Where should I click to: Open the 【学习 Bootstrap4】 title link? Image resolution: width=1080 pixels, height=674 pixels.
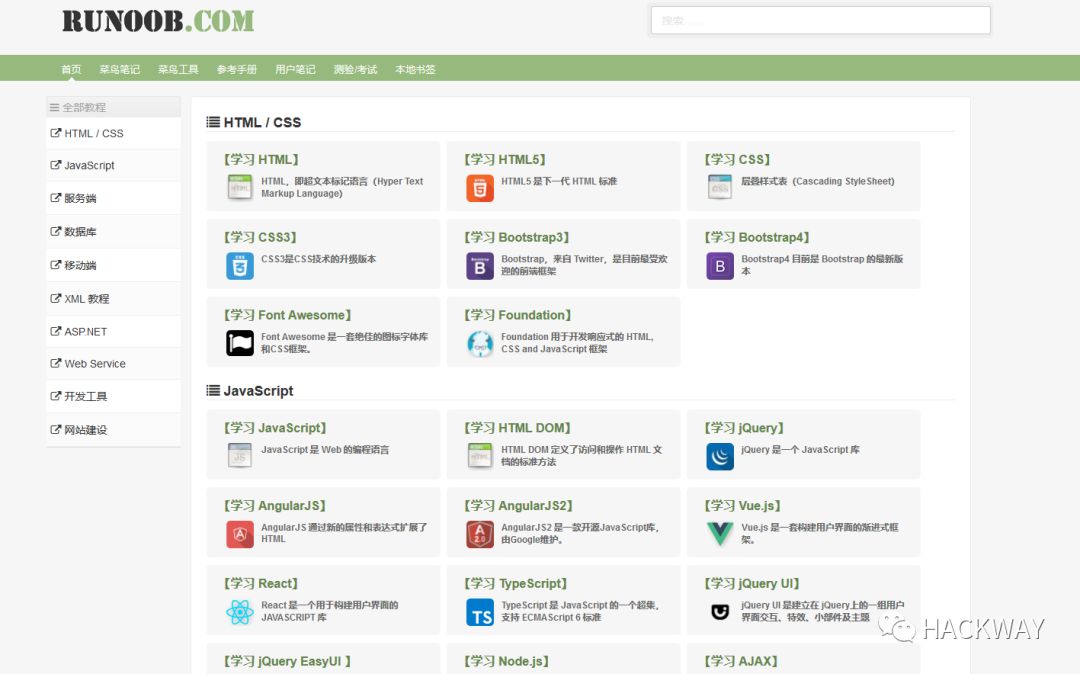tap(757, 237)
